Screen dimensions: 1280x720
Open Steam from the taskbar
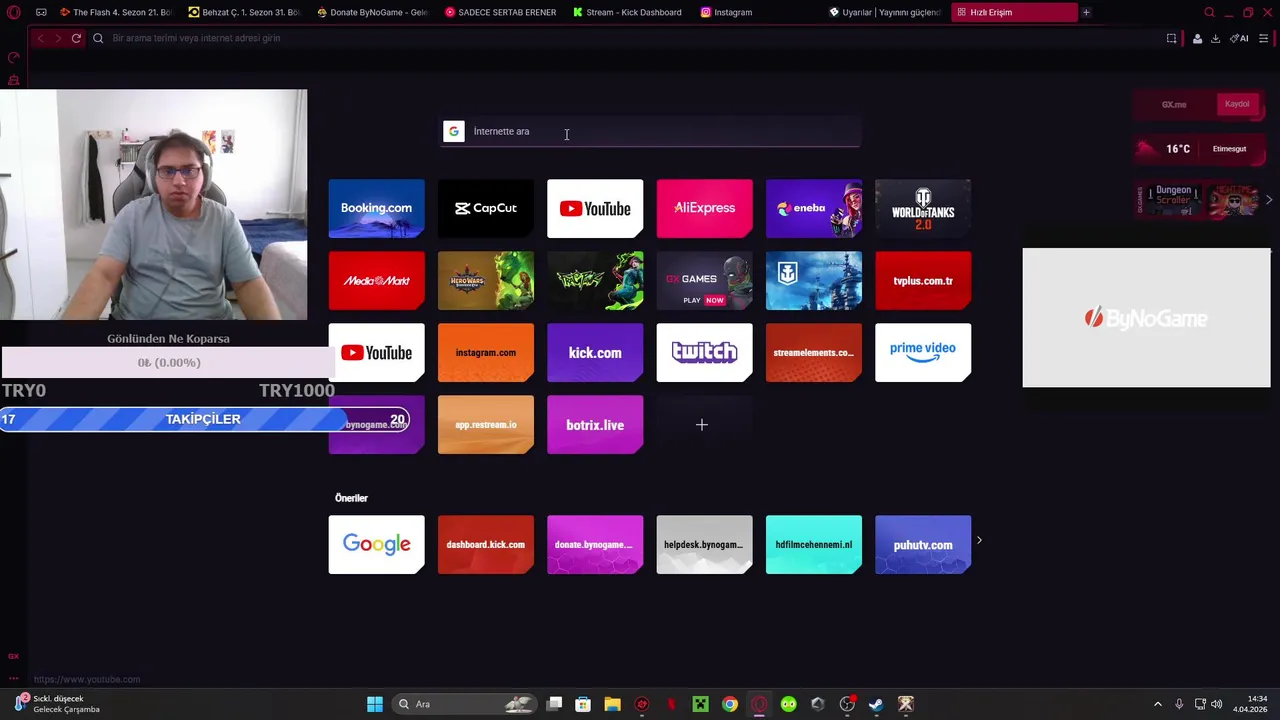[876, 704]
